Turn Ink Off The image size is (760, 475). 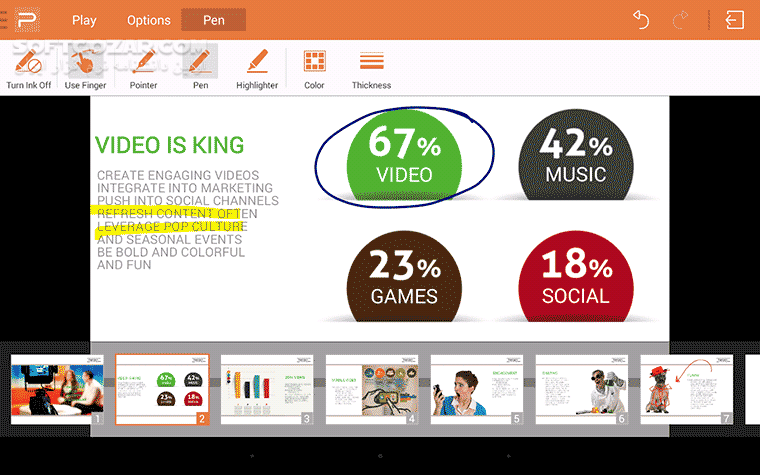pyautogui.click(x=29, y=68)
